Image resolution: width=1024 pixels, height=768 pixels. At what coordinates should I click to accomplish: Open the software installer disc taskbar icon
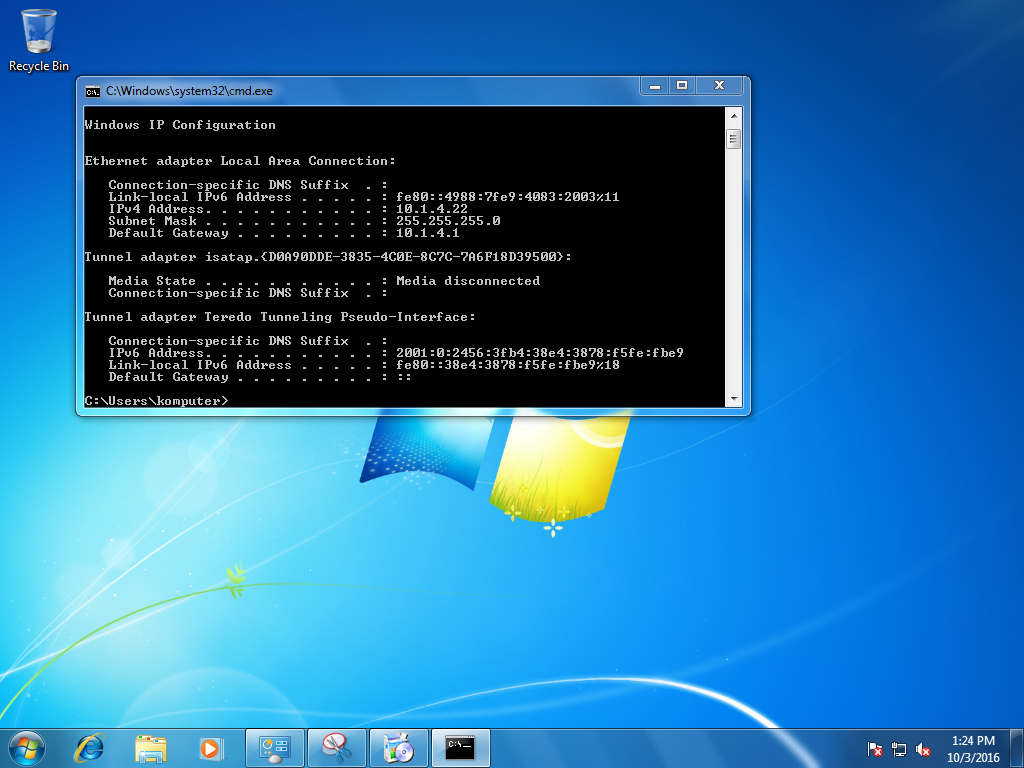(x=399, y=748)
